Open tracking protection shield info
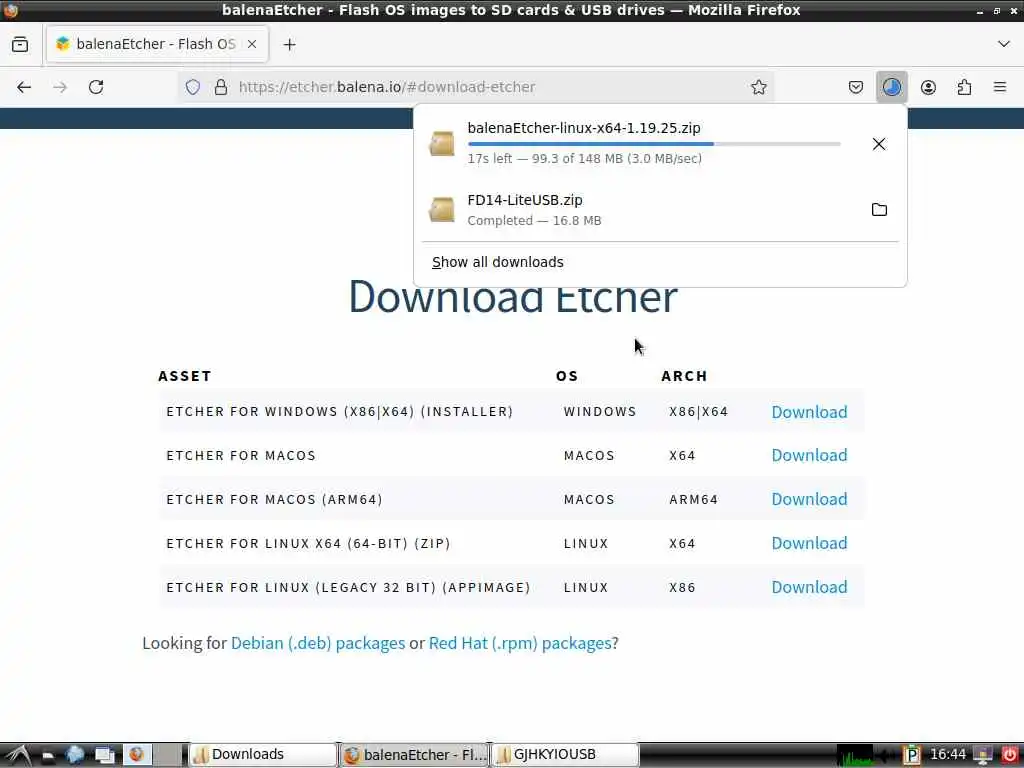Screen dimensions: 1024x768 (193, 87)
